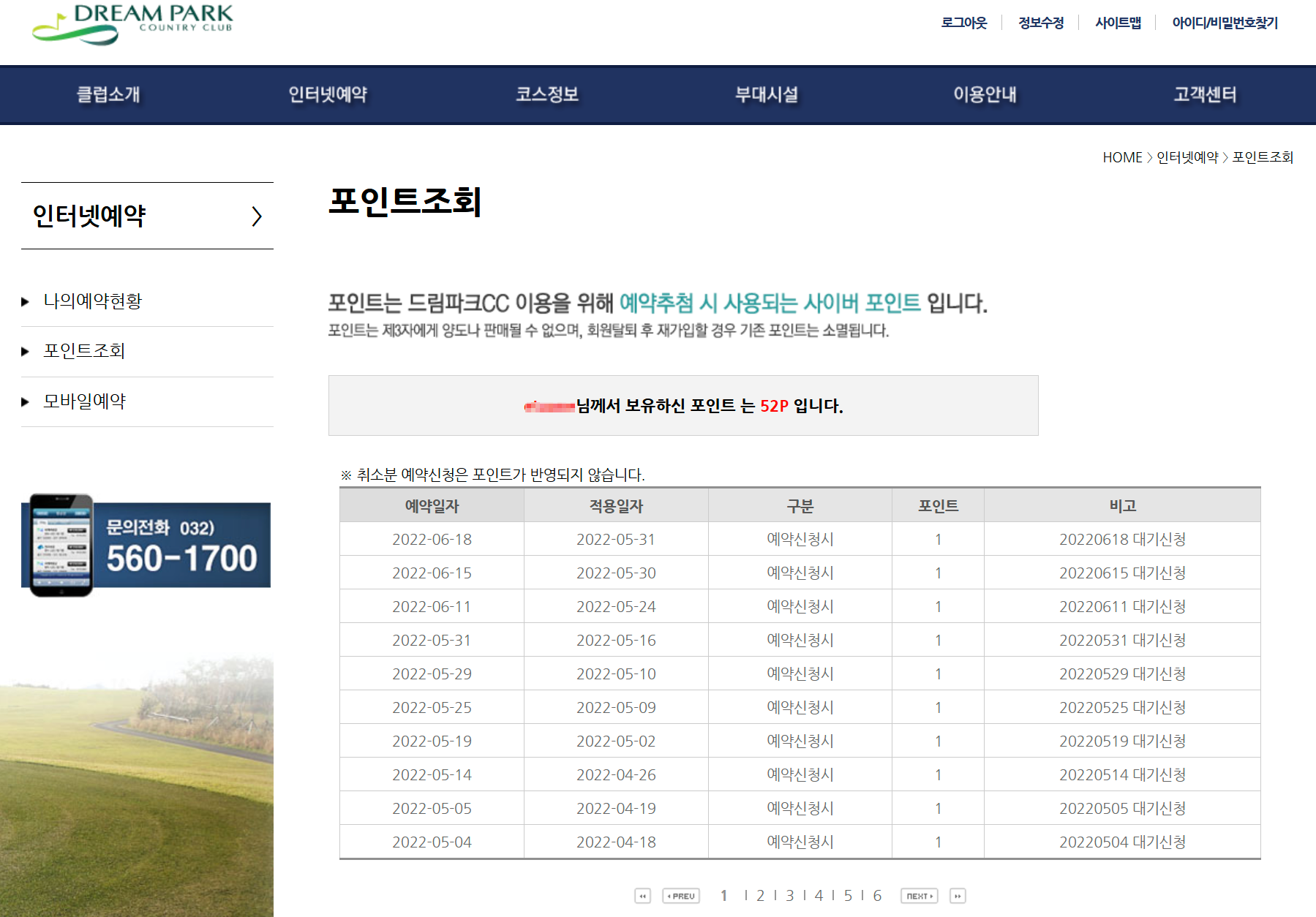Click the 2022-05-31 reservation date cell
The width and height of the screenshot is (1316, 917).
point(432,641)
